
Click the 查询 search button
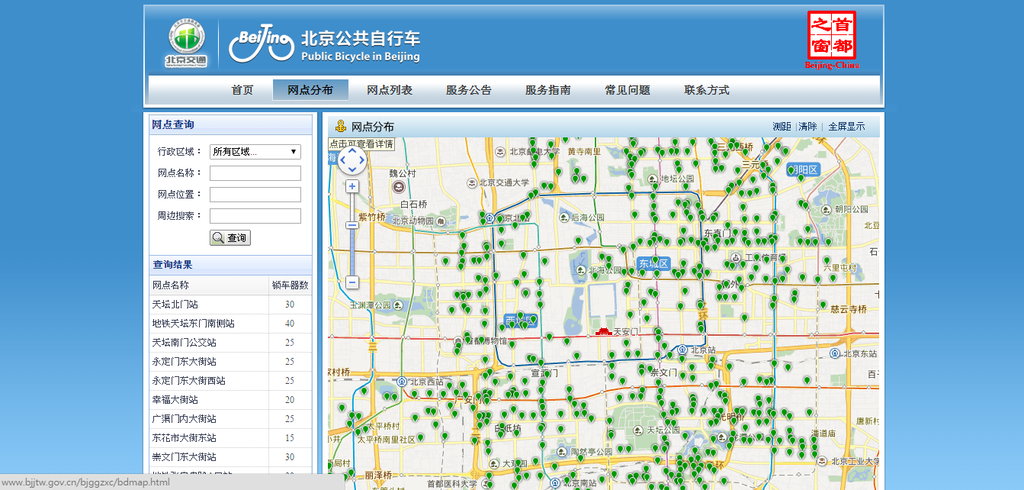point(230,238)
